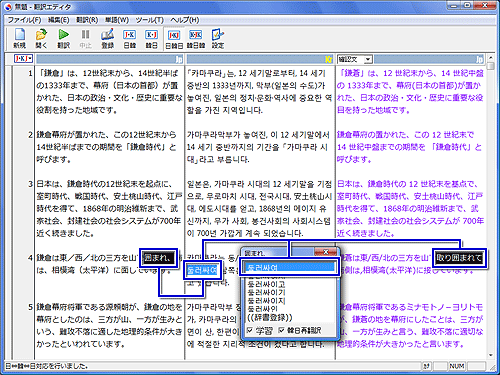Create a new document with 新規 icon

click(x=19, y=39)
